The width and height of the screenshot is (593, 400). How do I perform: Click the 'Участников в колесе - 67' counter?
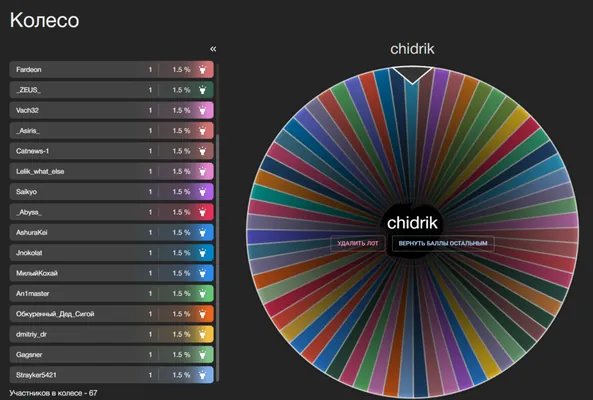(53, 393)
